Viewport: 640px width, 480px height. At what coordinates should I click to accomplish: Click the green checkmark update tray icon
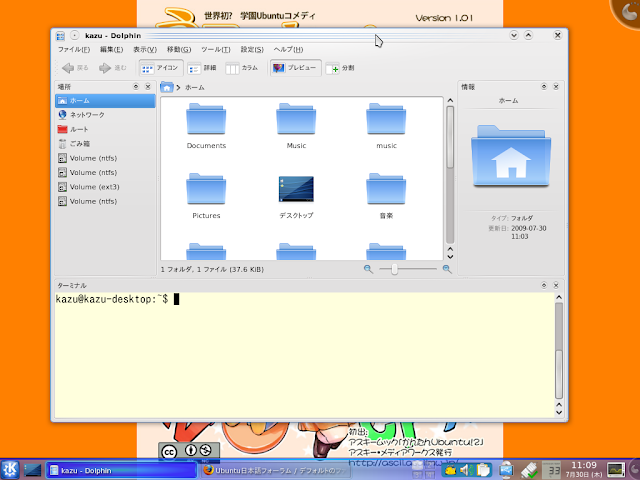click(529, 470)
